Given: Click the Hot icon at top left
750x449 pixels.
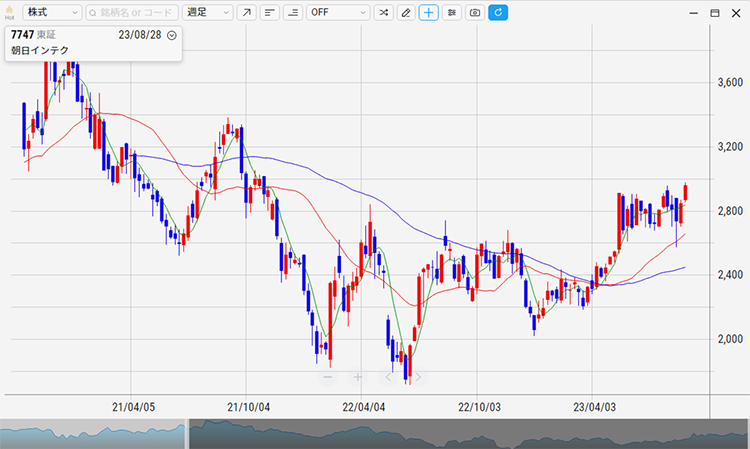Looking at the screenshot, I should [9, 12].
